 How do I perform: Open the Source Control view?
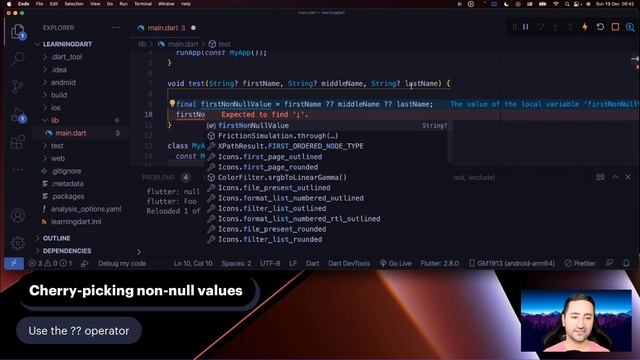click(18, 86)
